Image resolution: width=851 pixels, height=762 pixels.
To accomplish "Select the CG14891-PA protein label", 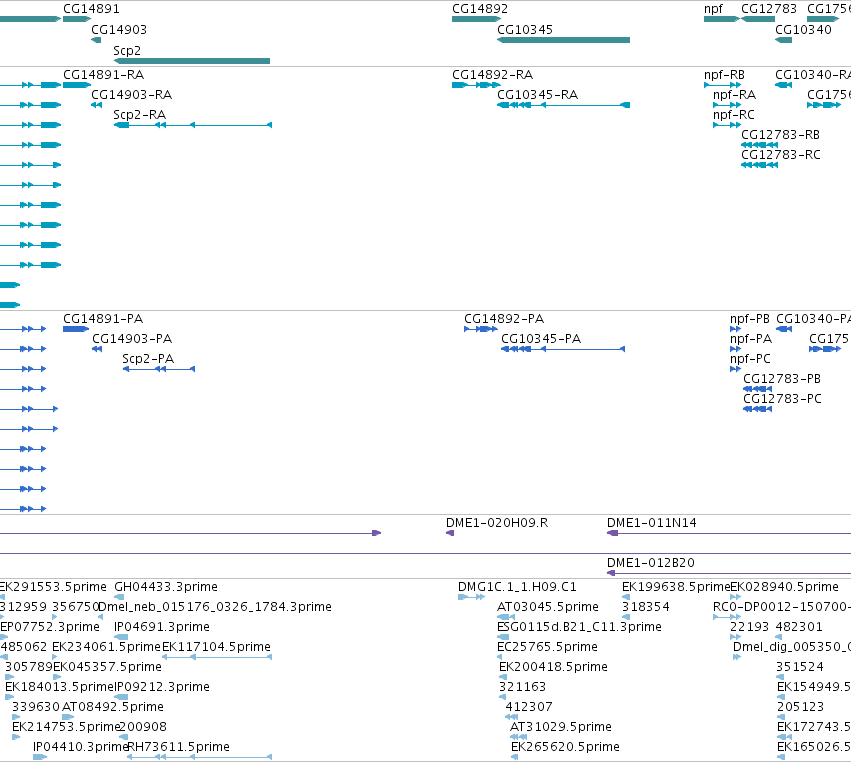I will click(103, 319).
